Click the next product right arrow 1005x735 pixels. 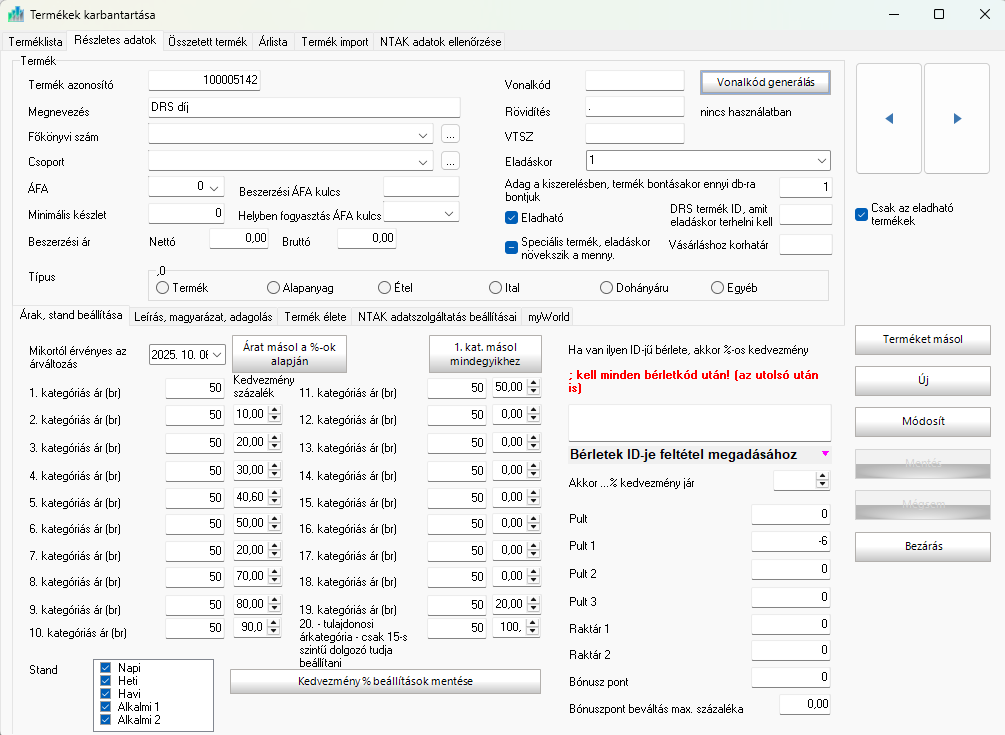click(956, 118)
